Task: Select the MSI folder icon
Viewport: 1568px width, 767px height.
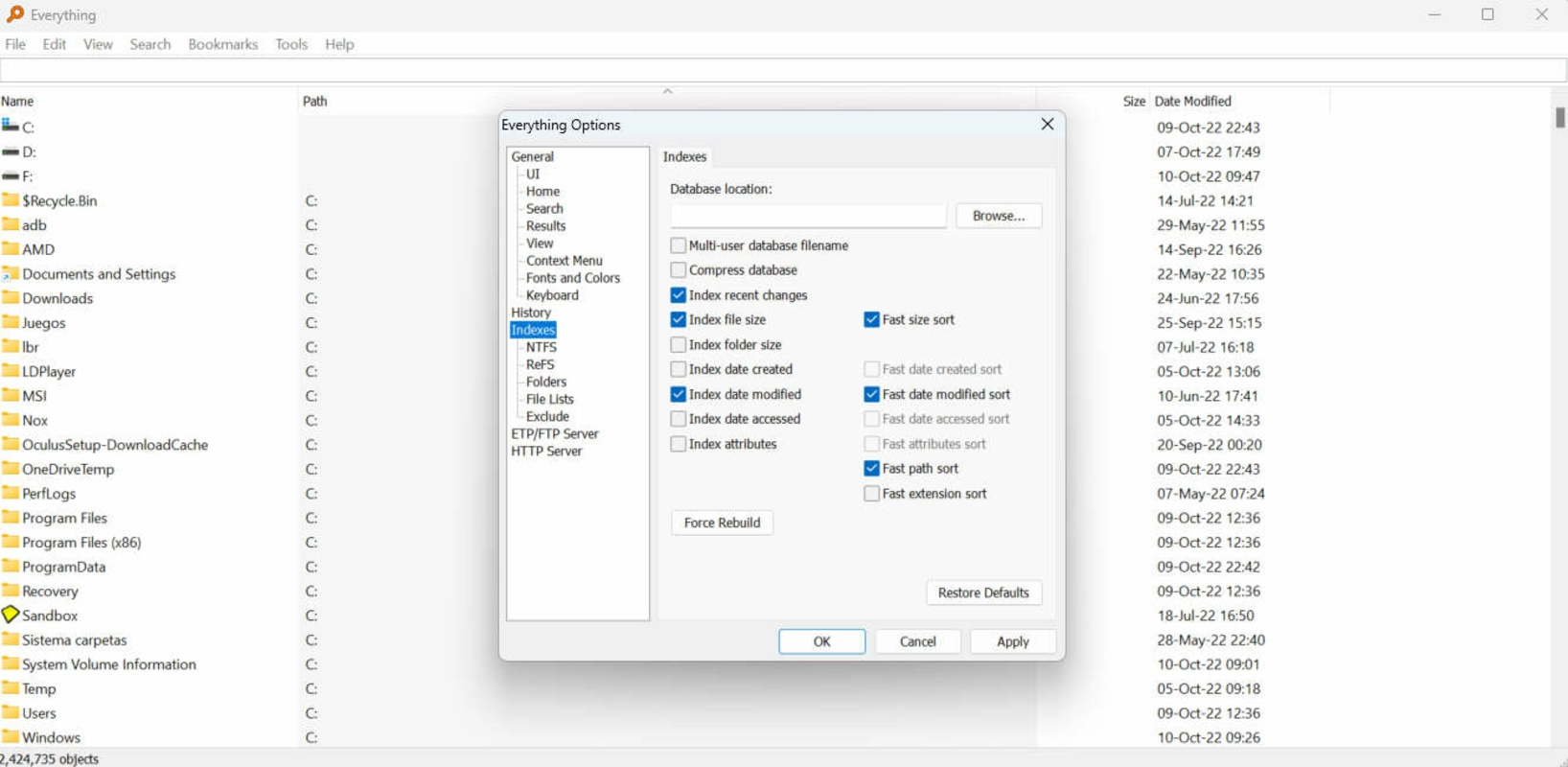Action: (11, 395)
